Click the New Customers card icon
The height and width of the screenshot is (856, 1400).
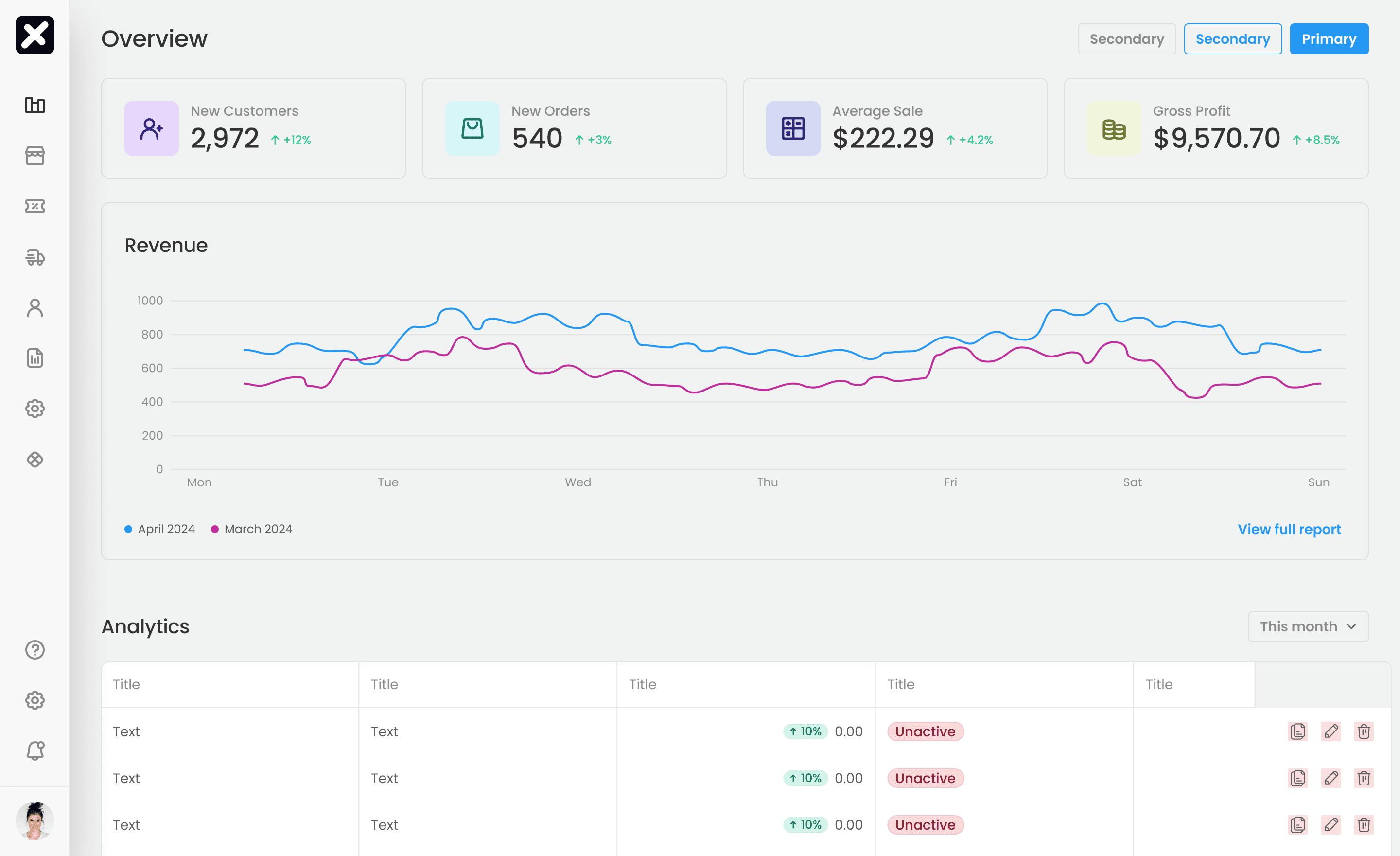coord(152,128)
